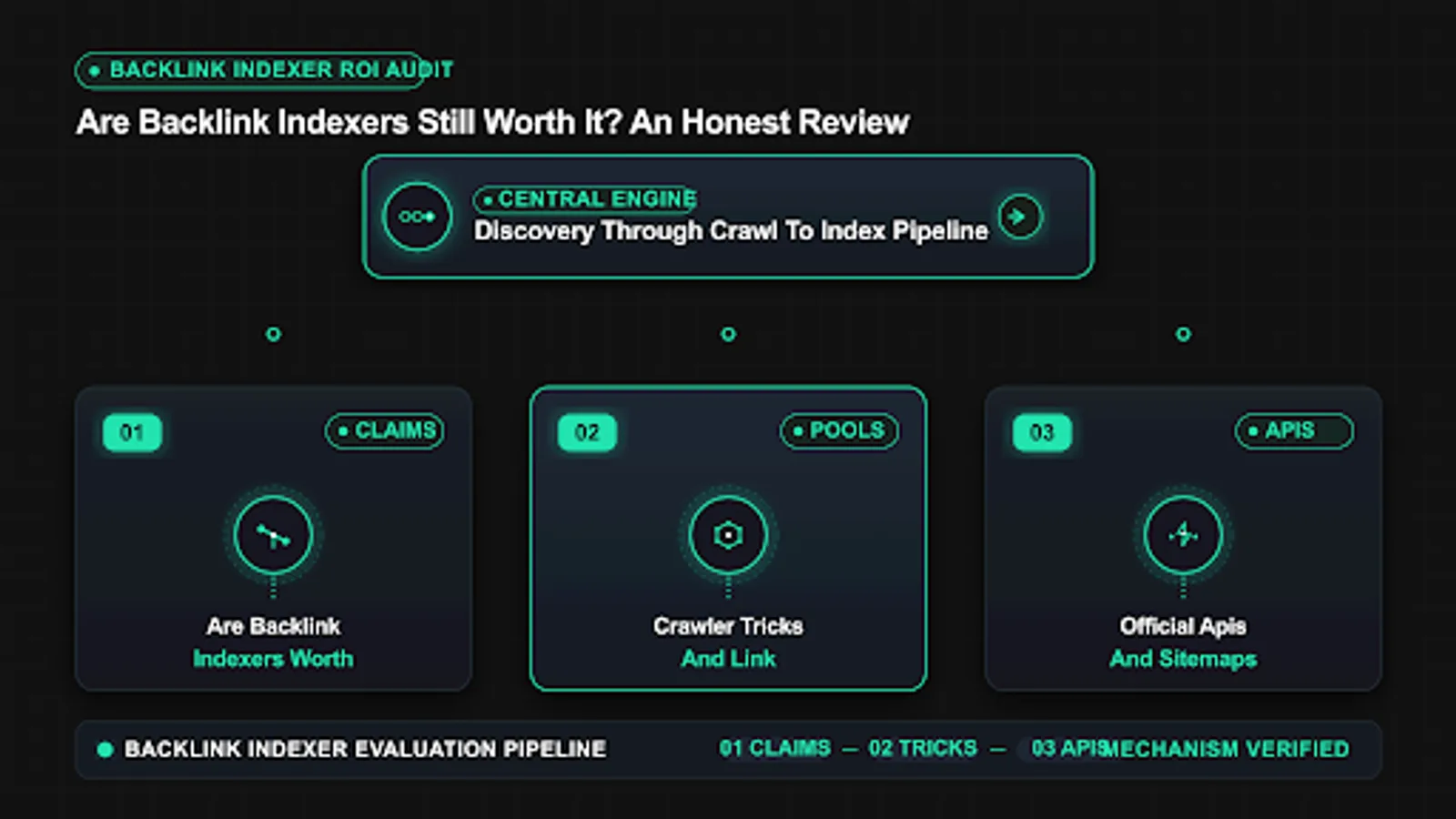Click 'BACKLINK INDEXER EVALUATION PIPELINE' footer text

point(365,749)
